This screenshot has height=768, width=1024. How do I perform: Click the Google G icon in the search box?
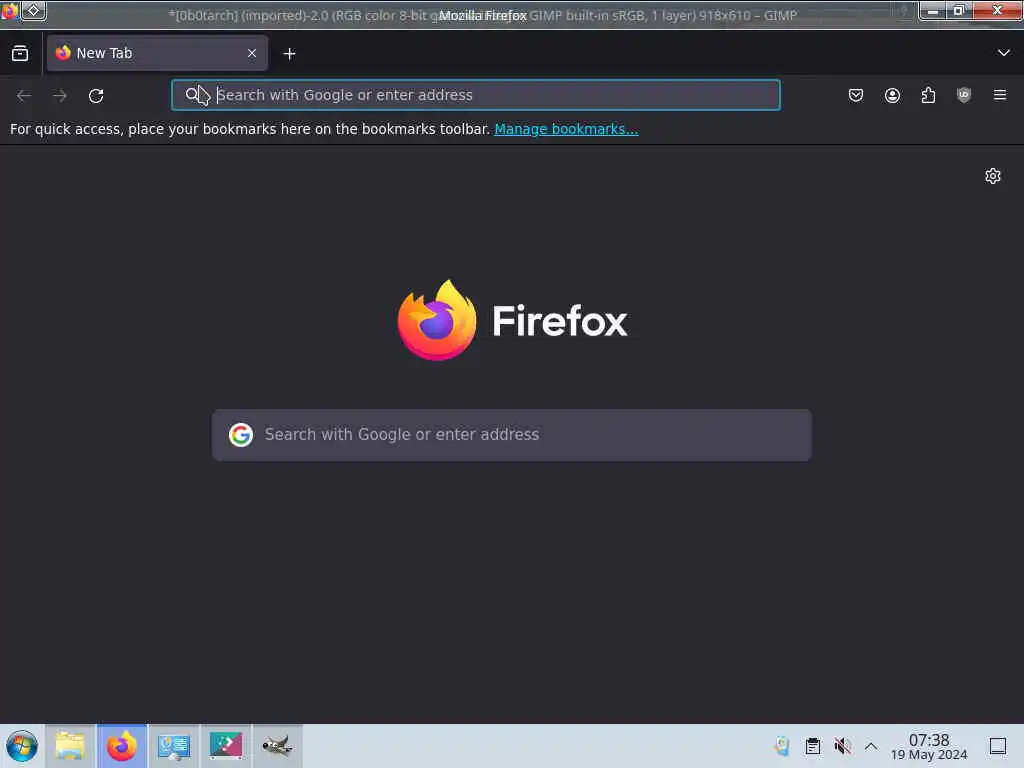[x=241, y=434]
